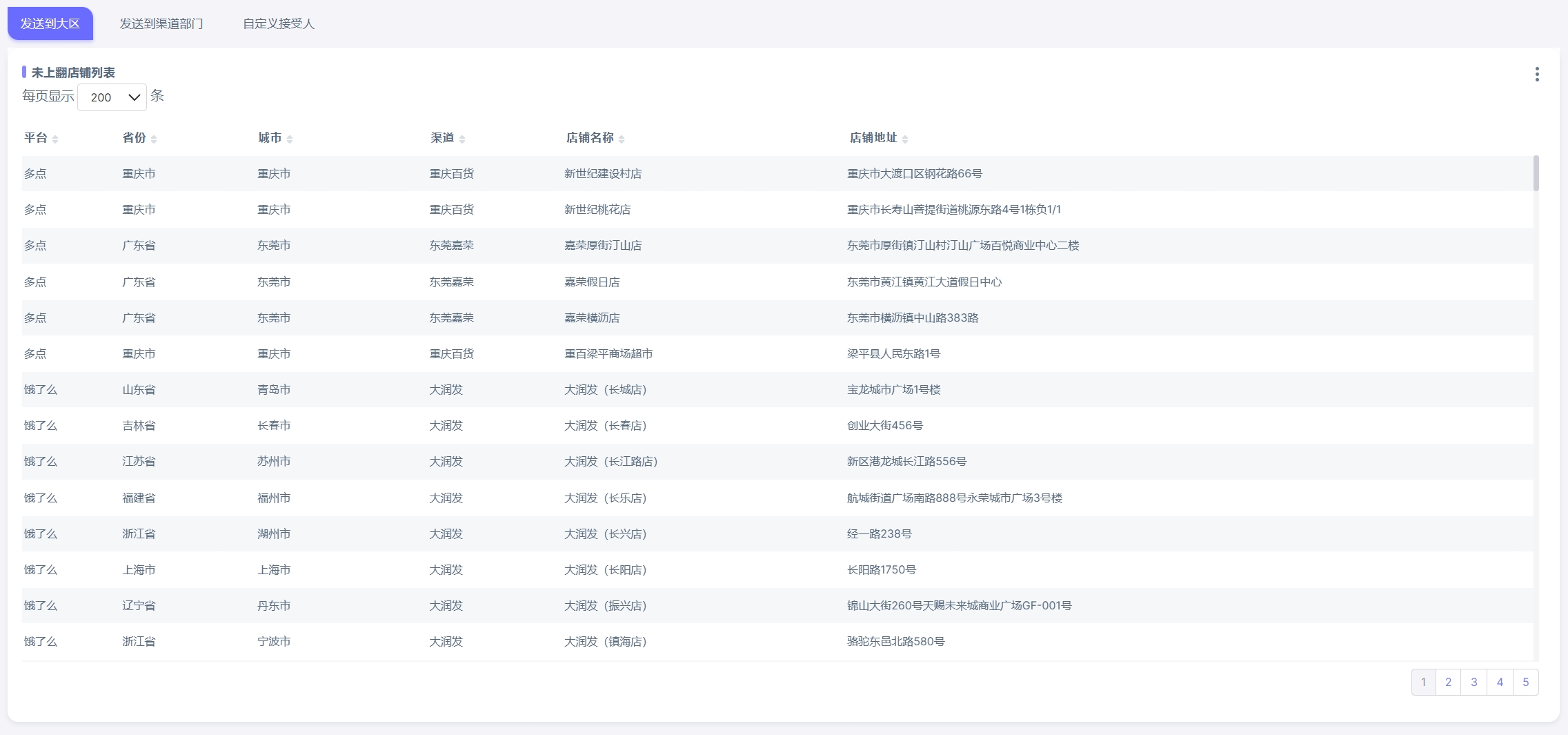The width and height of the screenshot is (1568, 735).
Task: Select the 大润发（长春店）store row
Action: [x=605, y=426]
